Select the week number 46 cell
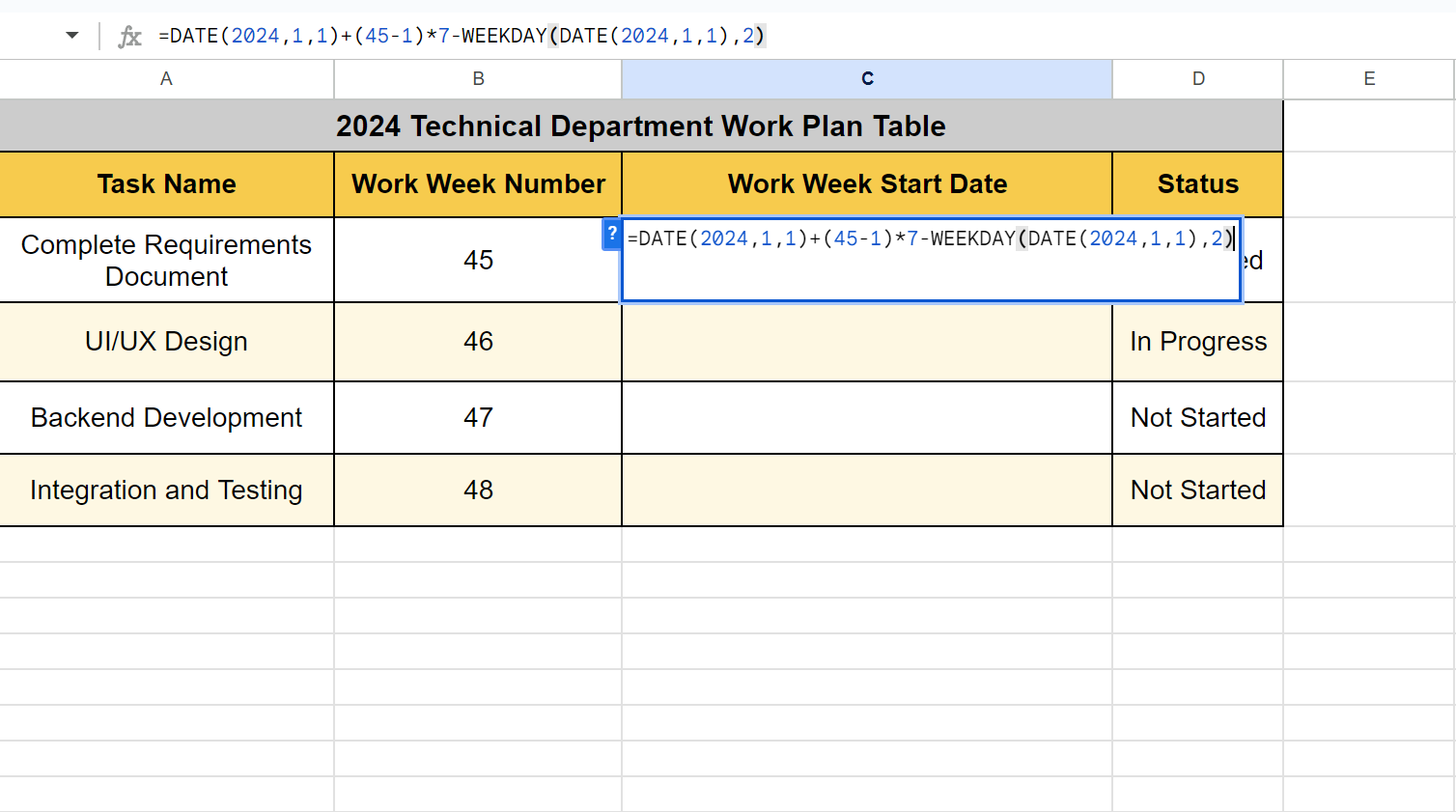The image size is (1456, 812). point(478,342)
